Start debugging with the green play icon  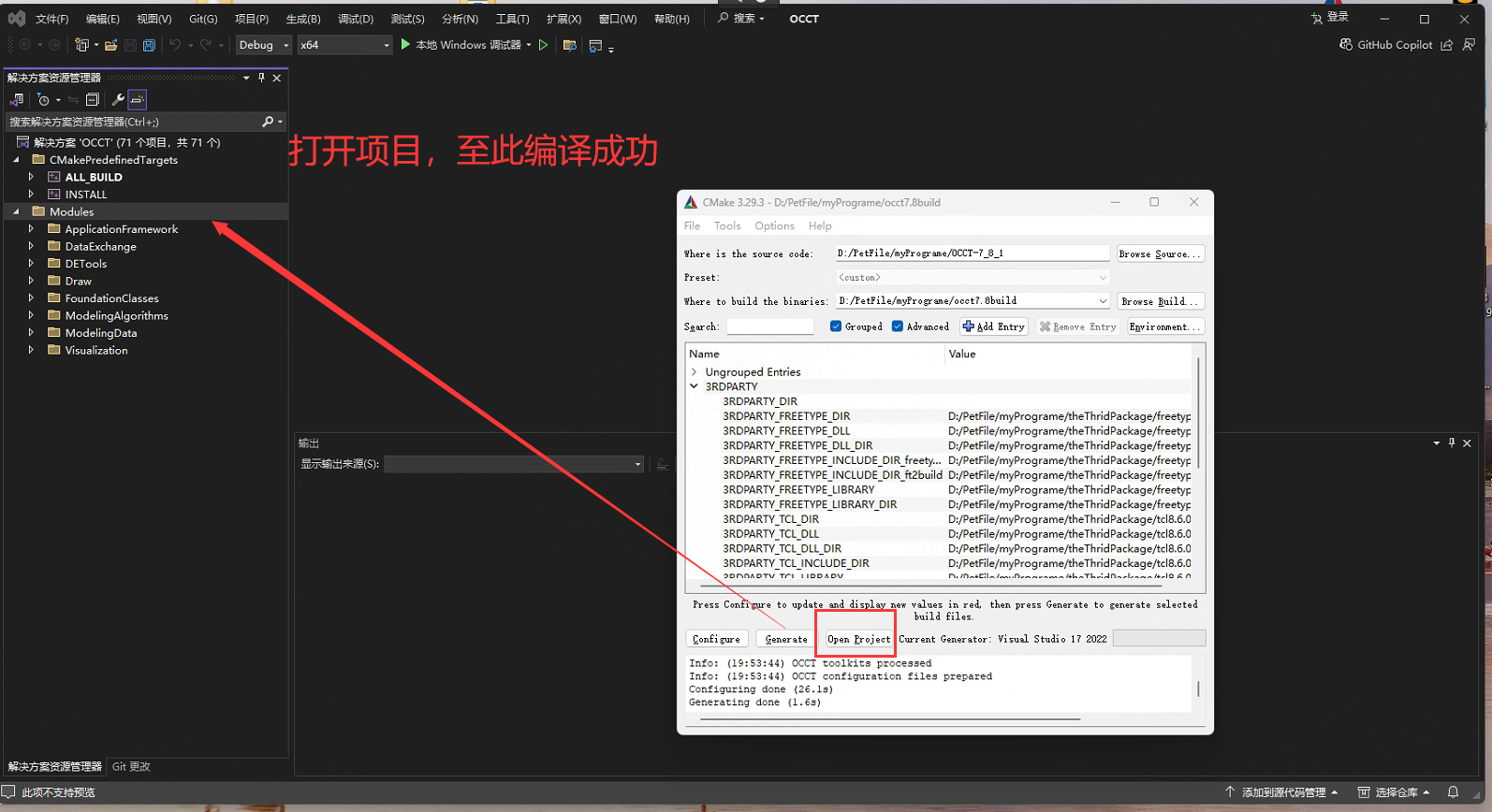[x=405, y=44]
